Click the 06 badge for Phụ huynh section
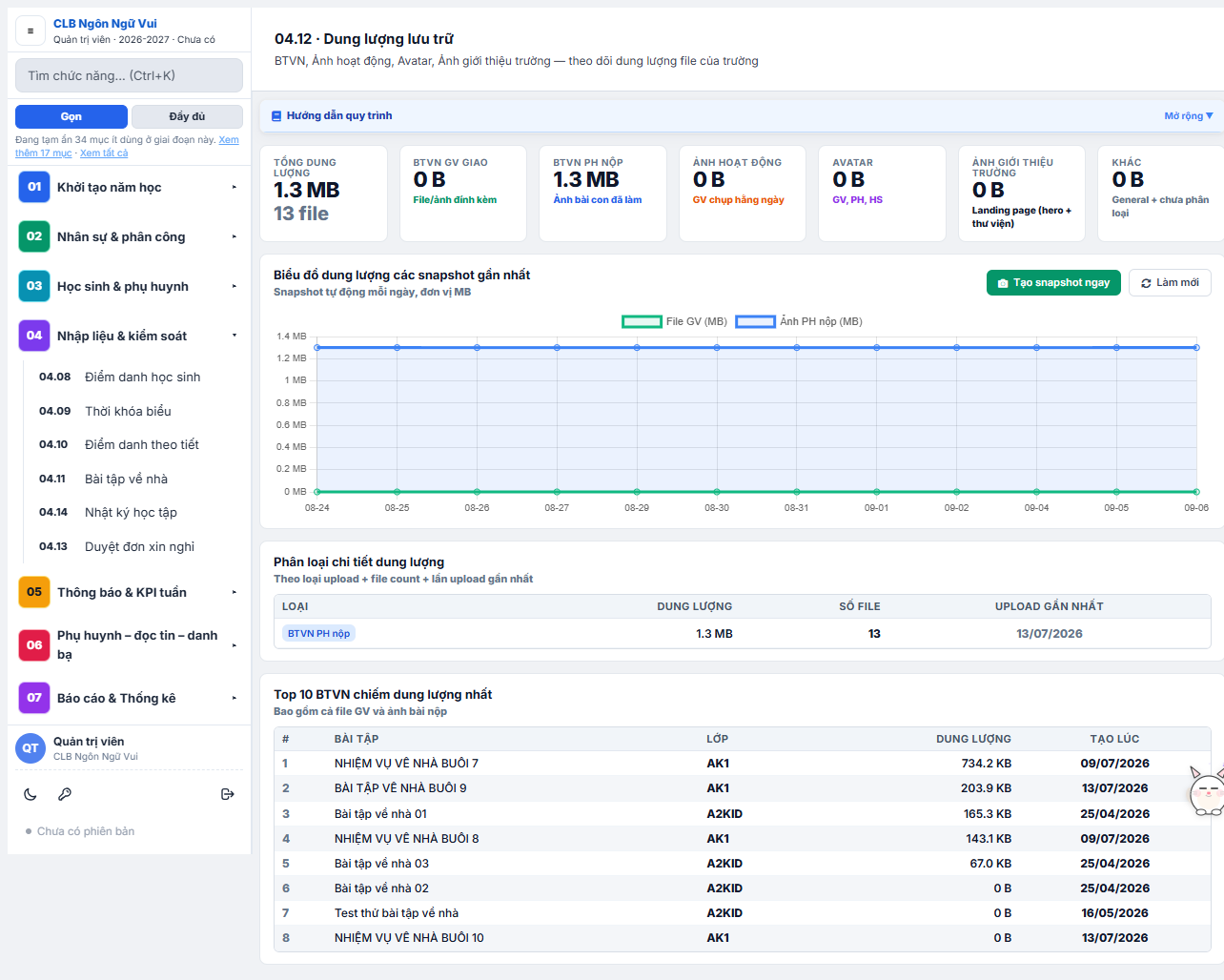Screen dimensions: 1224x980 click(34, 645)
